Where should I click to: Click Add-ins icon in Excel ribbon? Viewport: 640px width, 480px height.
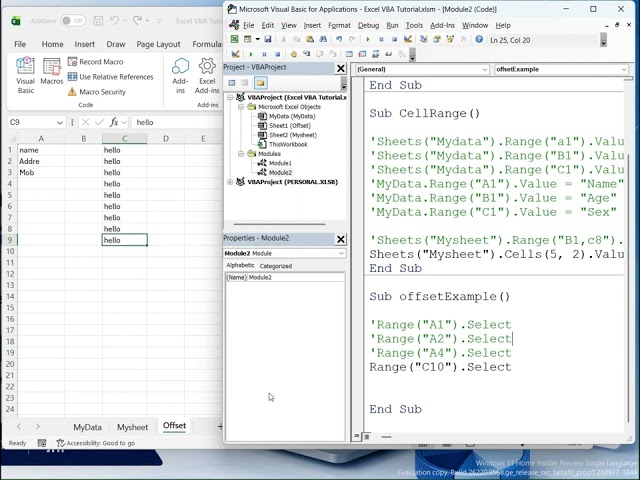coord(180,76)
